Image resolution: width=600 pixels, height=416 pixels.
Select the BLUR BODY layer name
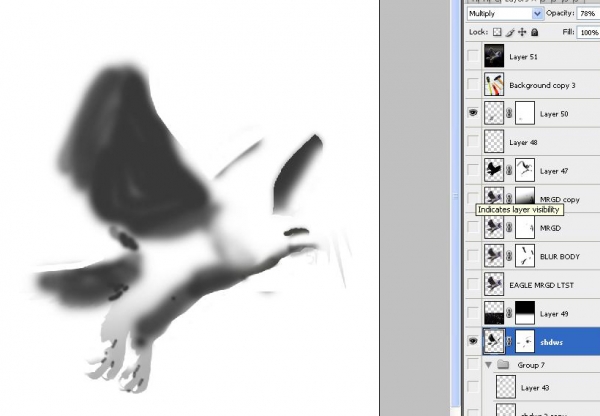[x=559, y=257]
